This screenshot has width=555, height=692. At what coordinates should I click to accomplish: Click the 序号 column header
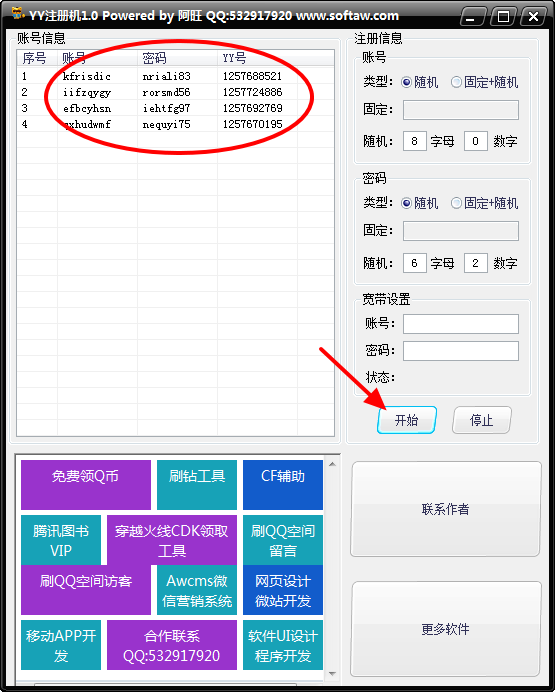(37, 58)
